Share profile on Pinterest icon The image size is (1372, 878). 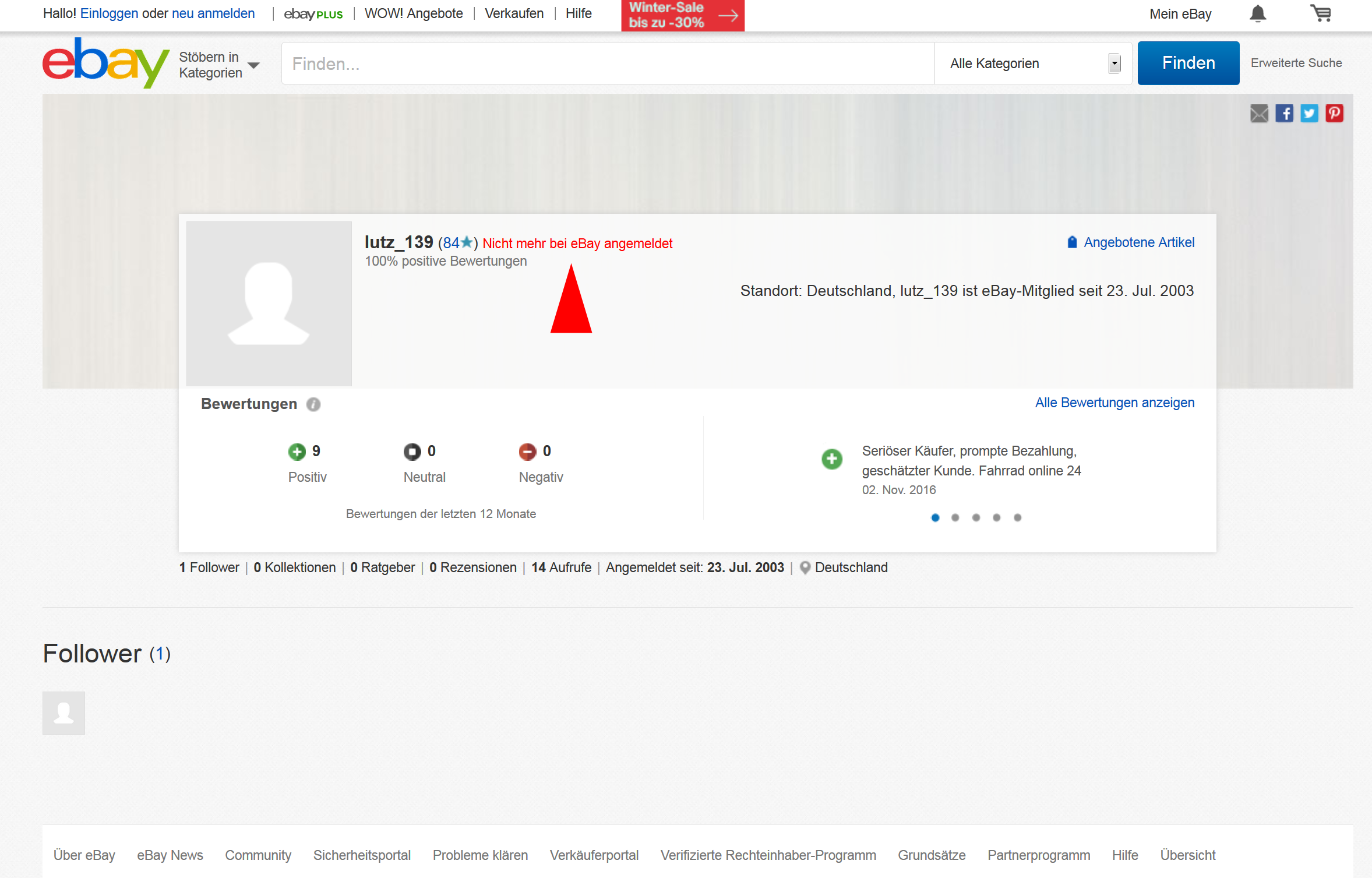tap(1334, 113)
